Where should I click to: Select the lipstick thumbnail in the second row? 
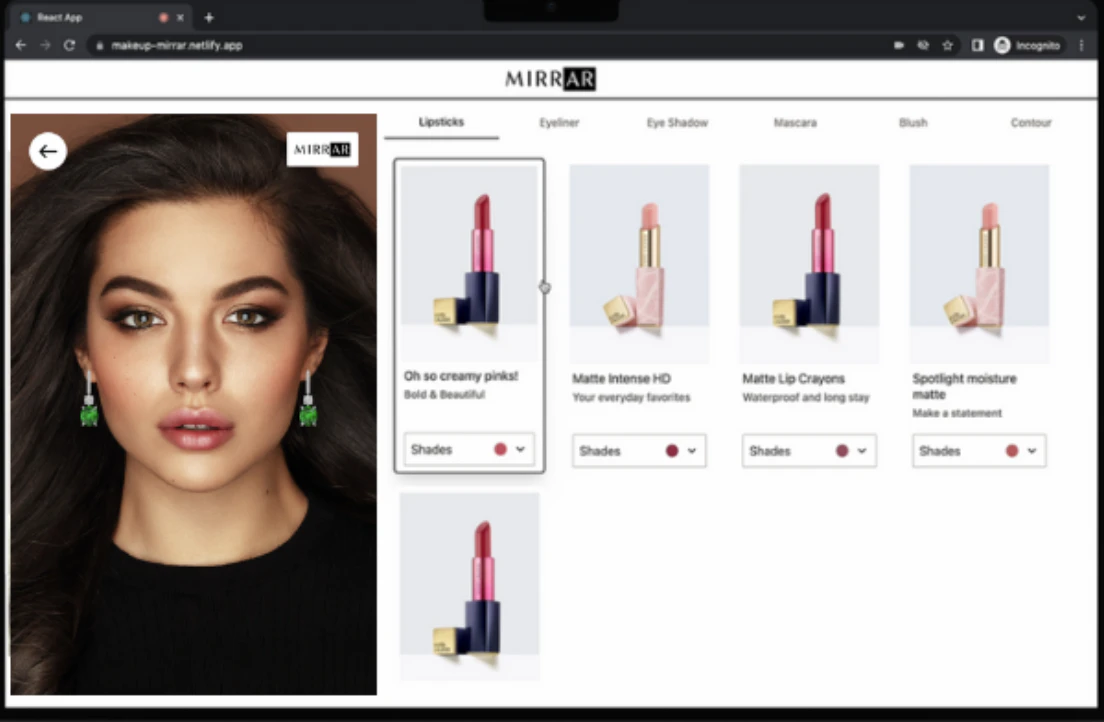pos(468,586)
